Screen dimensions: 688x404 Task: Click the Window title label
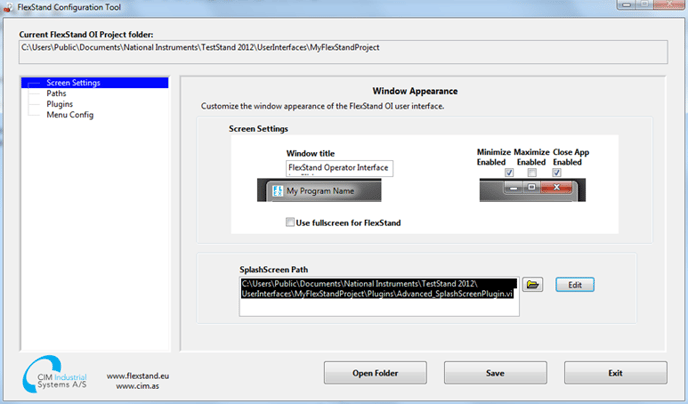pos(310,153)
